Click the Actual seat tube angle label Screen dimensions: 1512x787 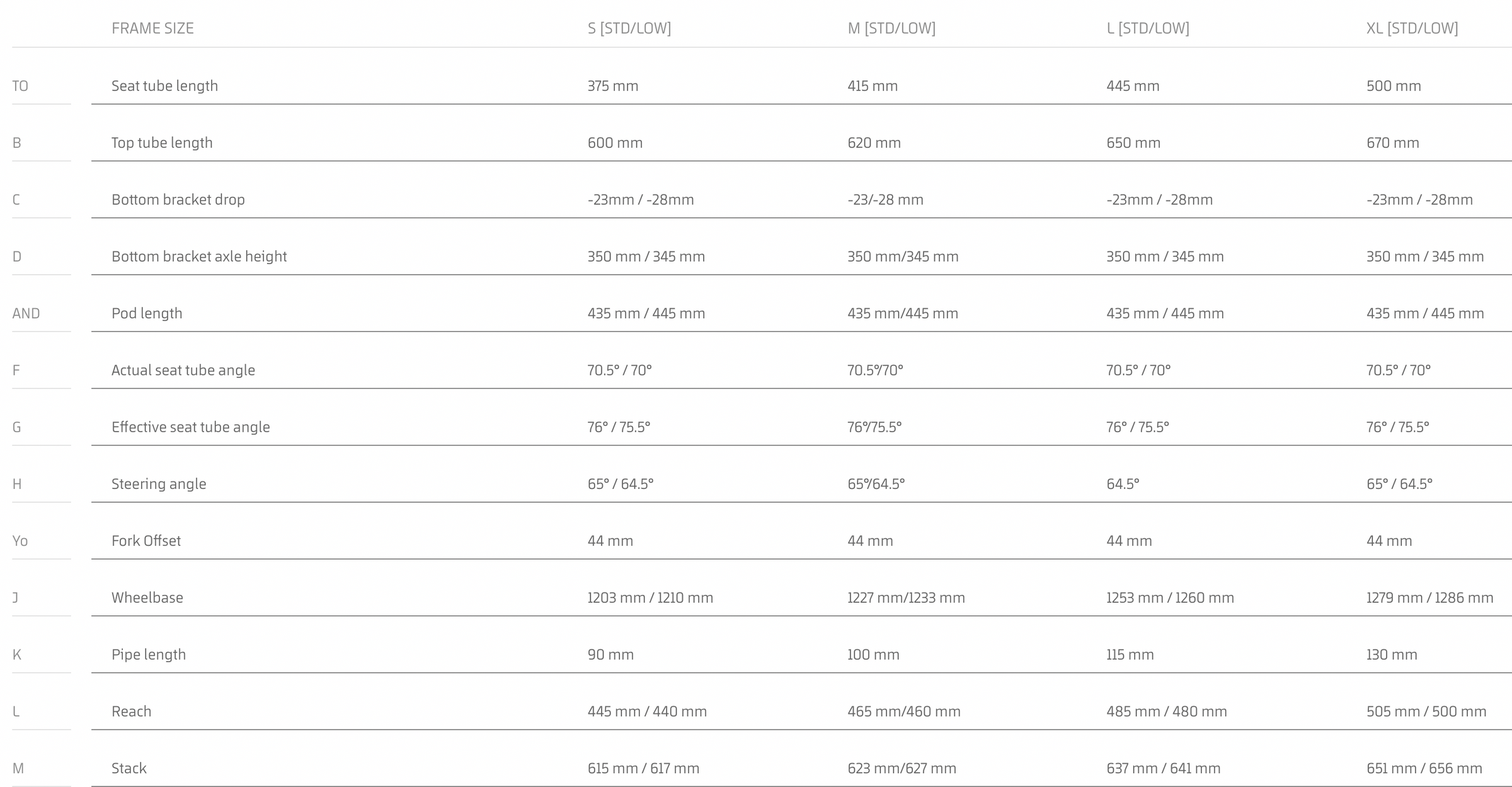183,371
